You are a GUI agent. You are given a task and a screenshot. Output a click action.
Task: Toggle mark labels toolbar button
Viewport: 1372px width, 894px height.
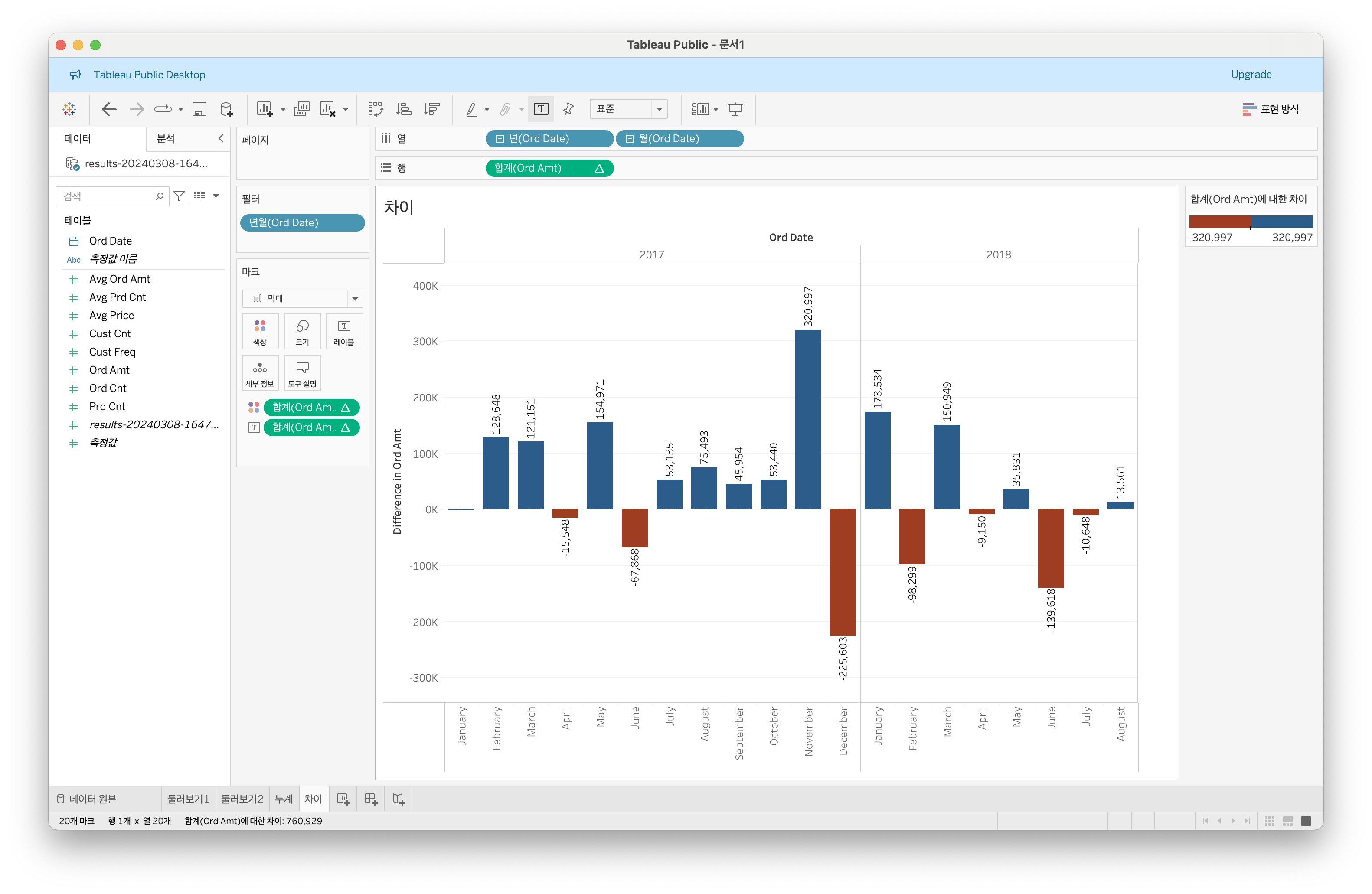[541, 109]
